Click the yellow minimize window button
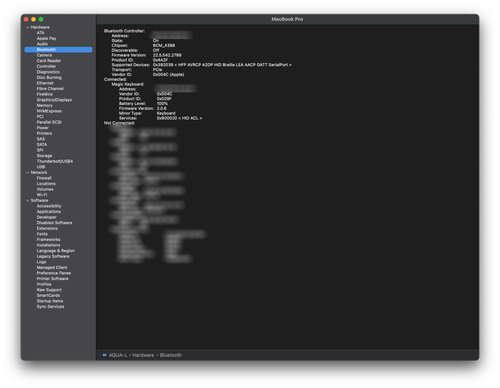This screenshot has width=500, height=388. (33, 19)
